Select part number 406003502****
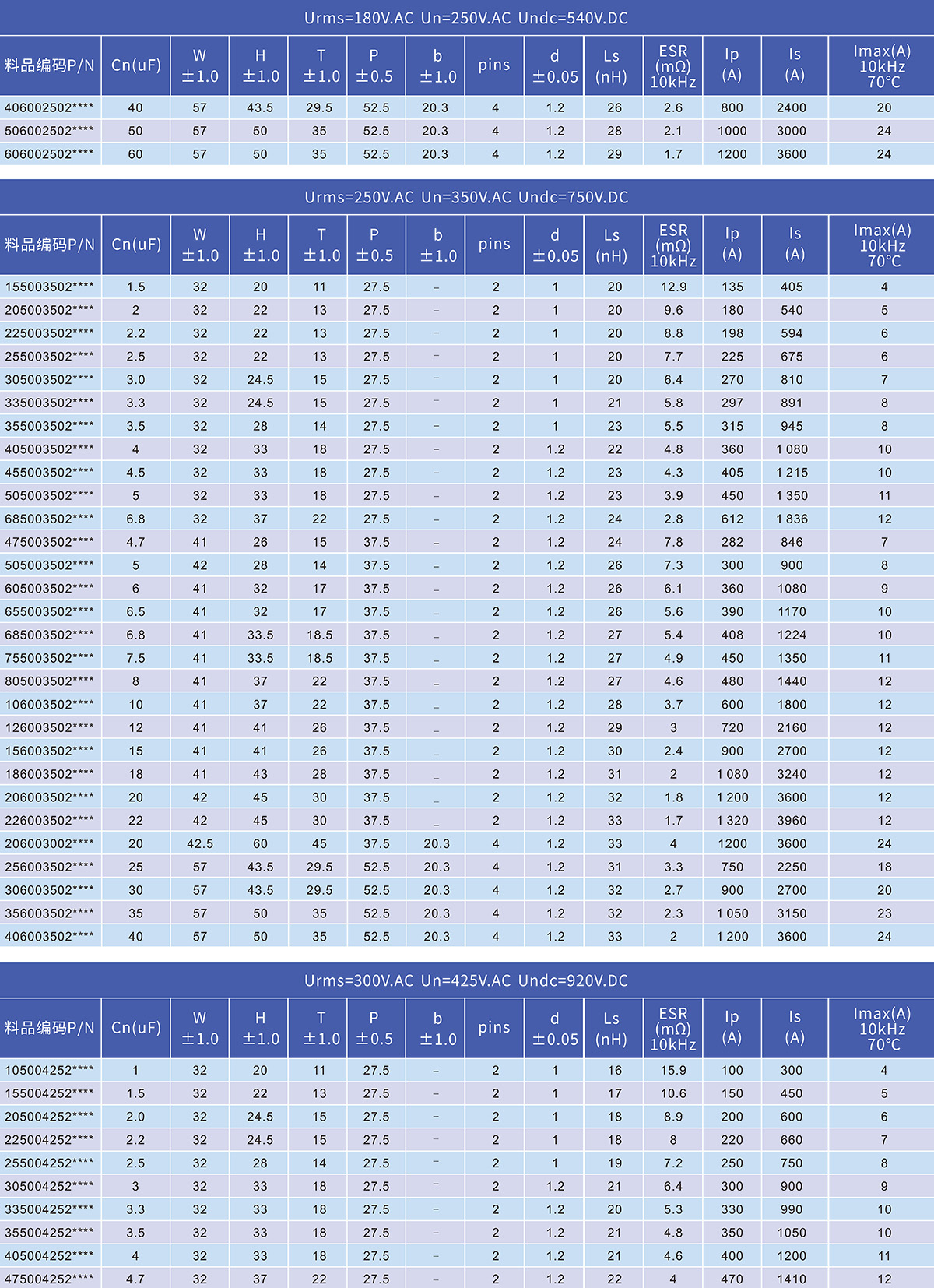 (49, 937)
